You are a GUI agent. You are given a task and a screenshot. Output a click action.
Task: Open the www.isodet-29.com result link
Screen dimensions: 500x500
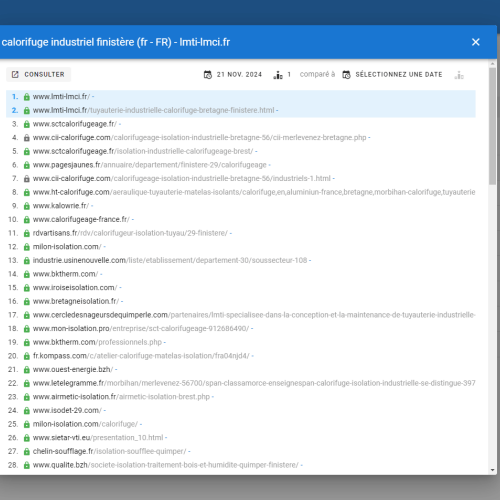(67, 411)
